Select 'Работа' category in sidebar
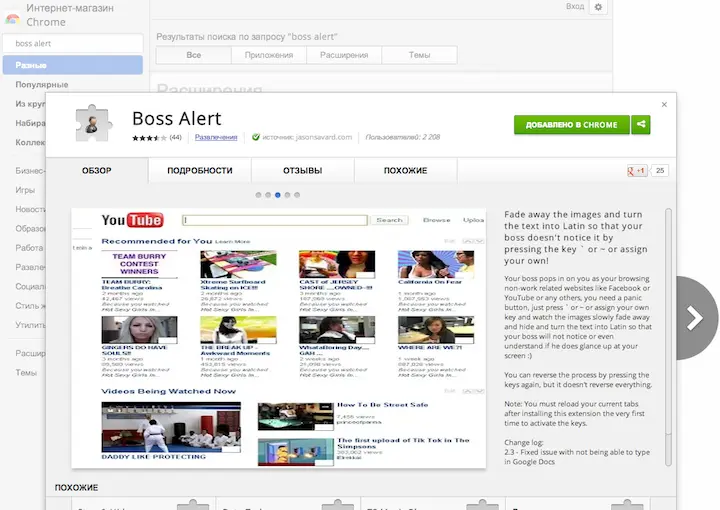The width and height of the screenshot is (720, 510). [x=29, y=248]
